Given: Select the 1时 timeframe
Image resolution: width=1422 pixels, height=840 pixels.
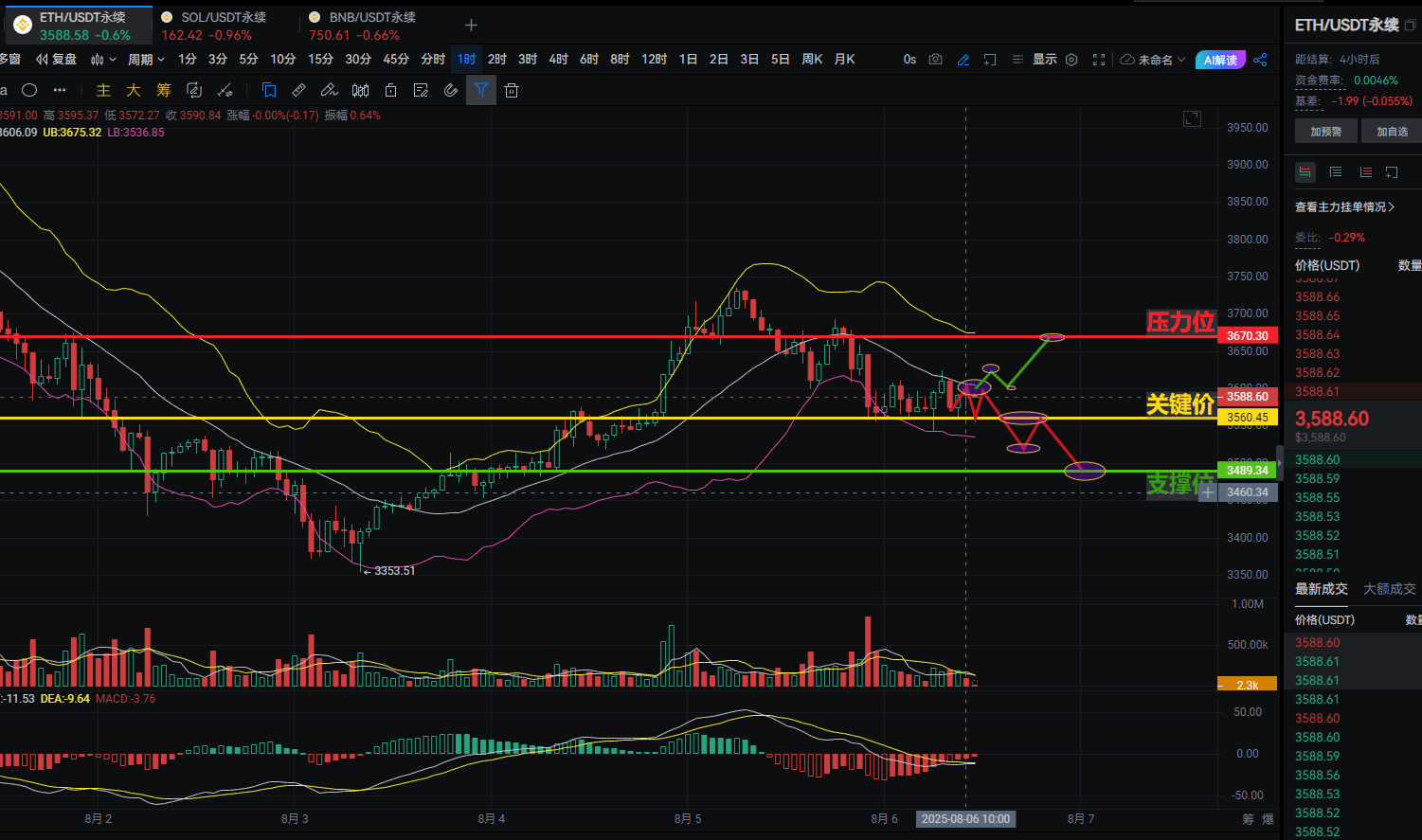Looking at the screenshot, I should (x=466, y=59).
